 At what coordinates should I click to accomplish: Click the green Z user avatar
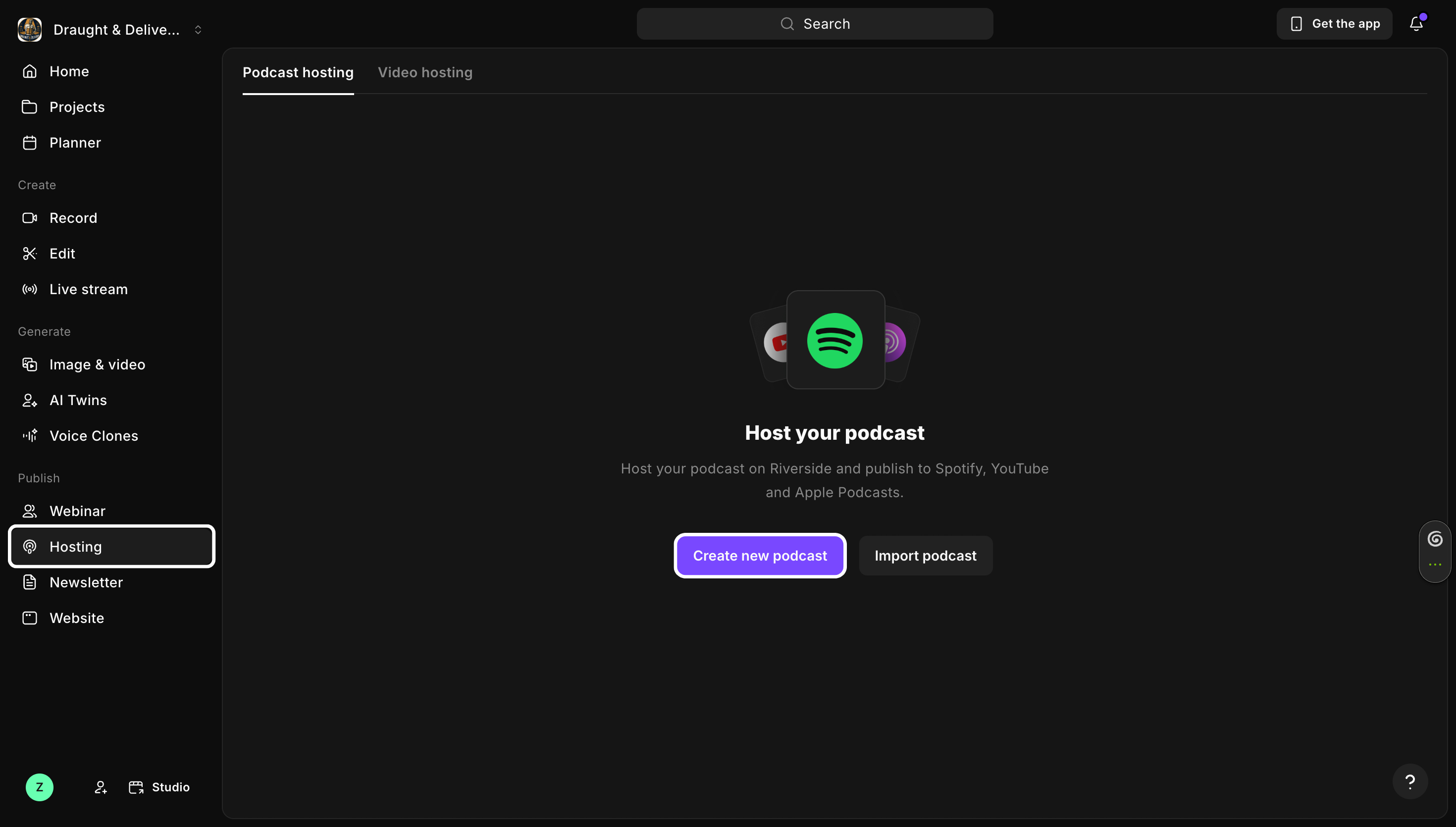tap(40, 787)
